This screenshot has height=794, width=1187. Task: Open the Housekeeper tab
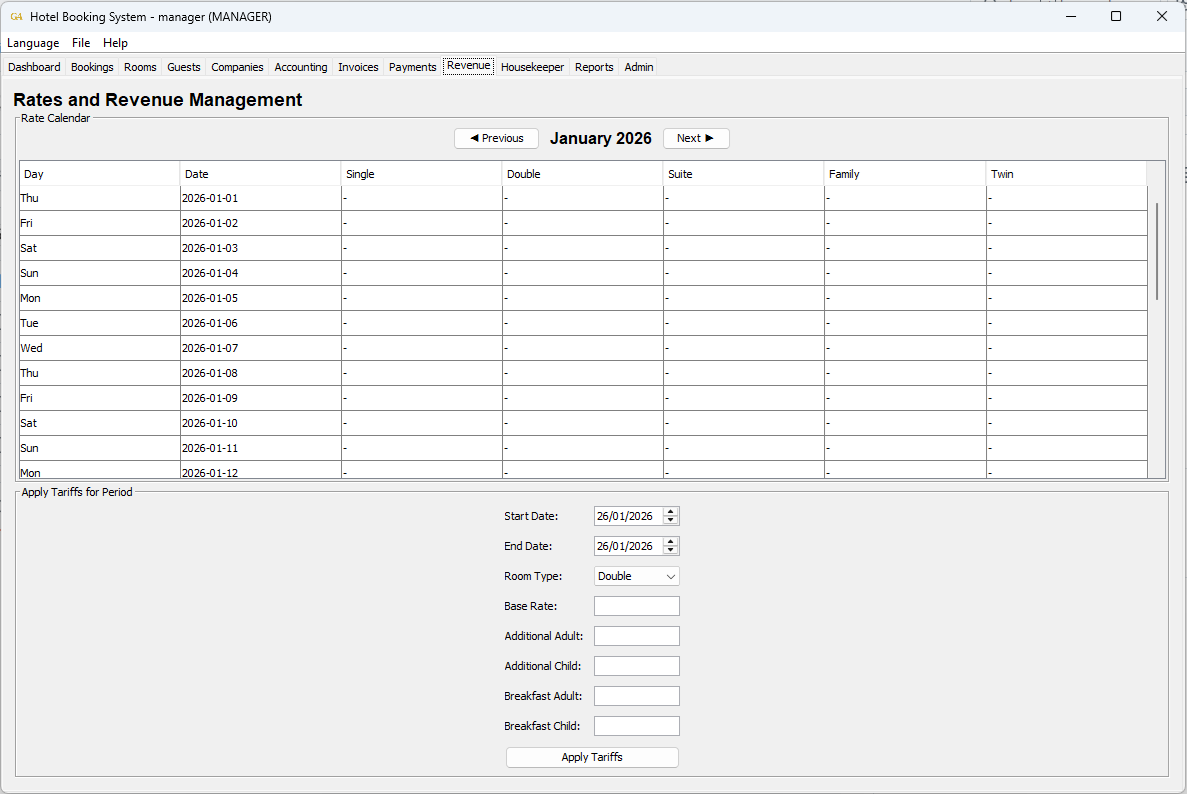coord(532,67)
